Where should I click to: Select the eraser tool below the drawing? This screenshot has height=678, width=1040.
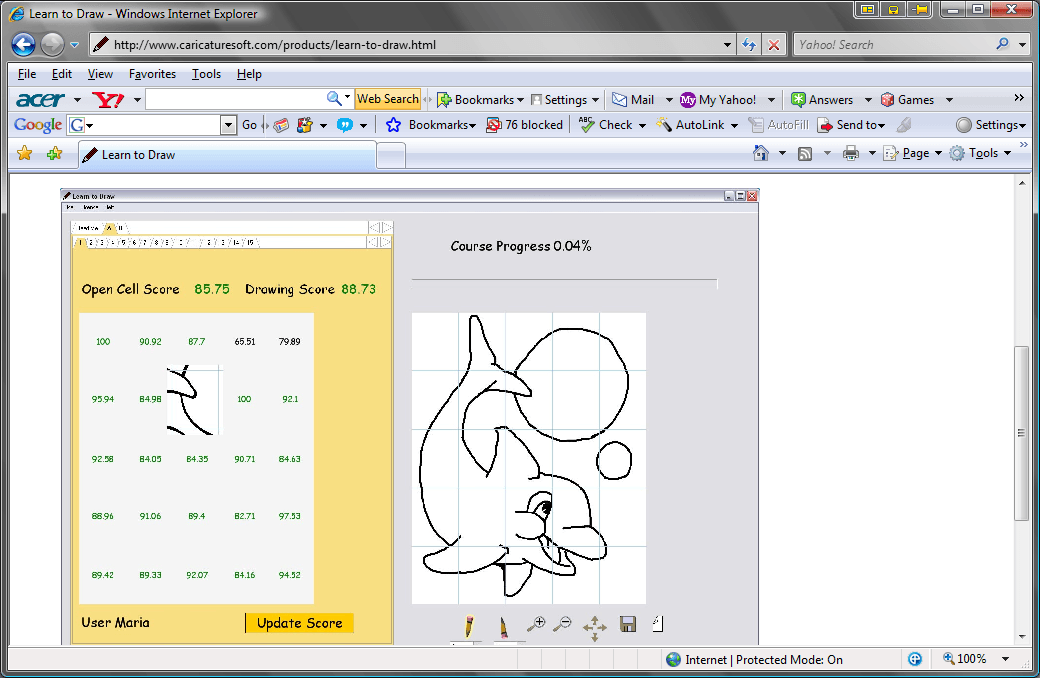tap(503, 626)
